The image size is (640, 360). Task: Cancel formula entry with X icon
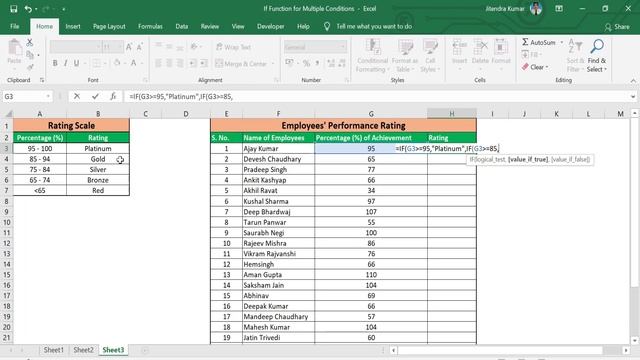point(77,96)
